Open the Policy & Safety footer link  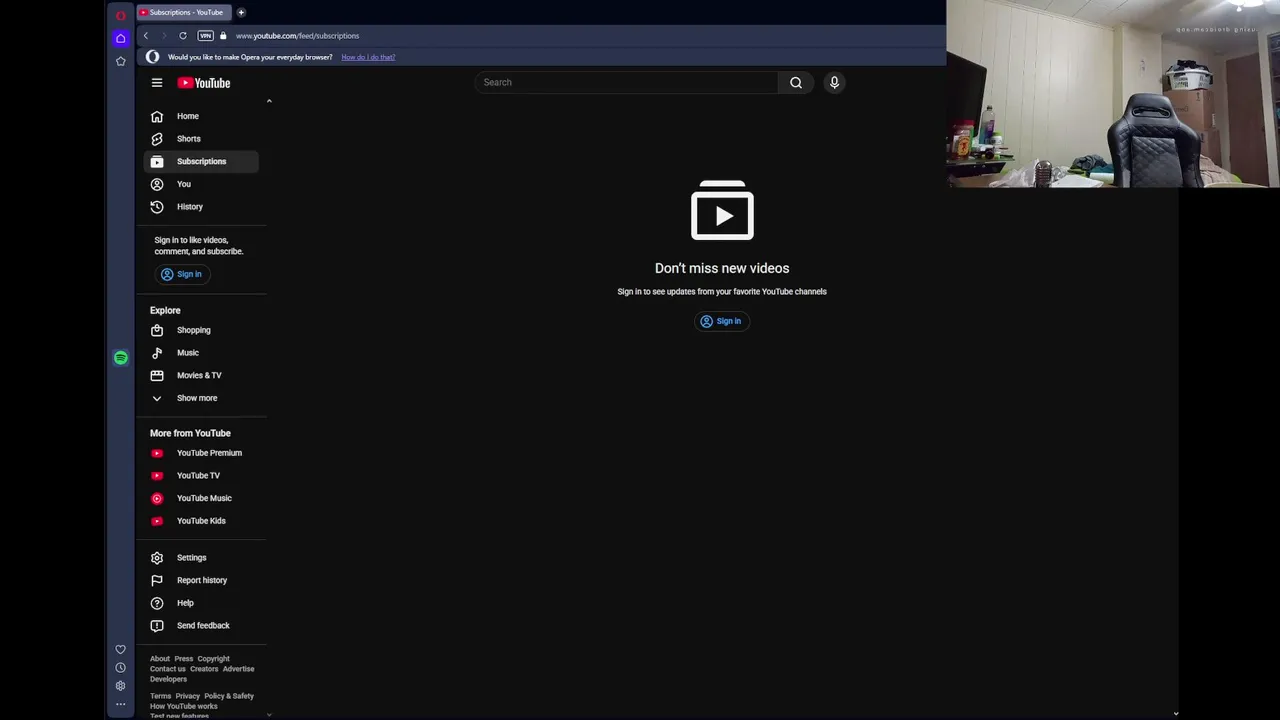tap(229, 696)
